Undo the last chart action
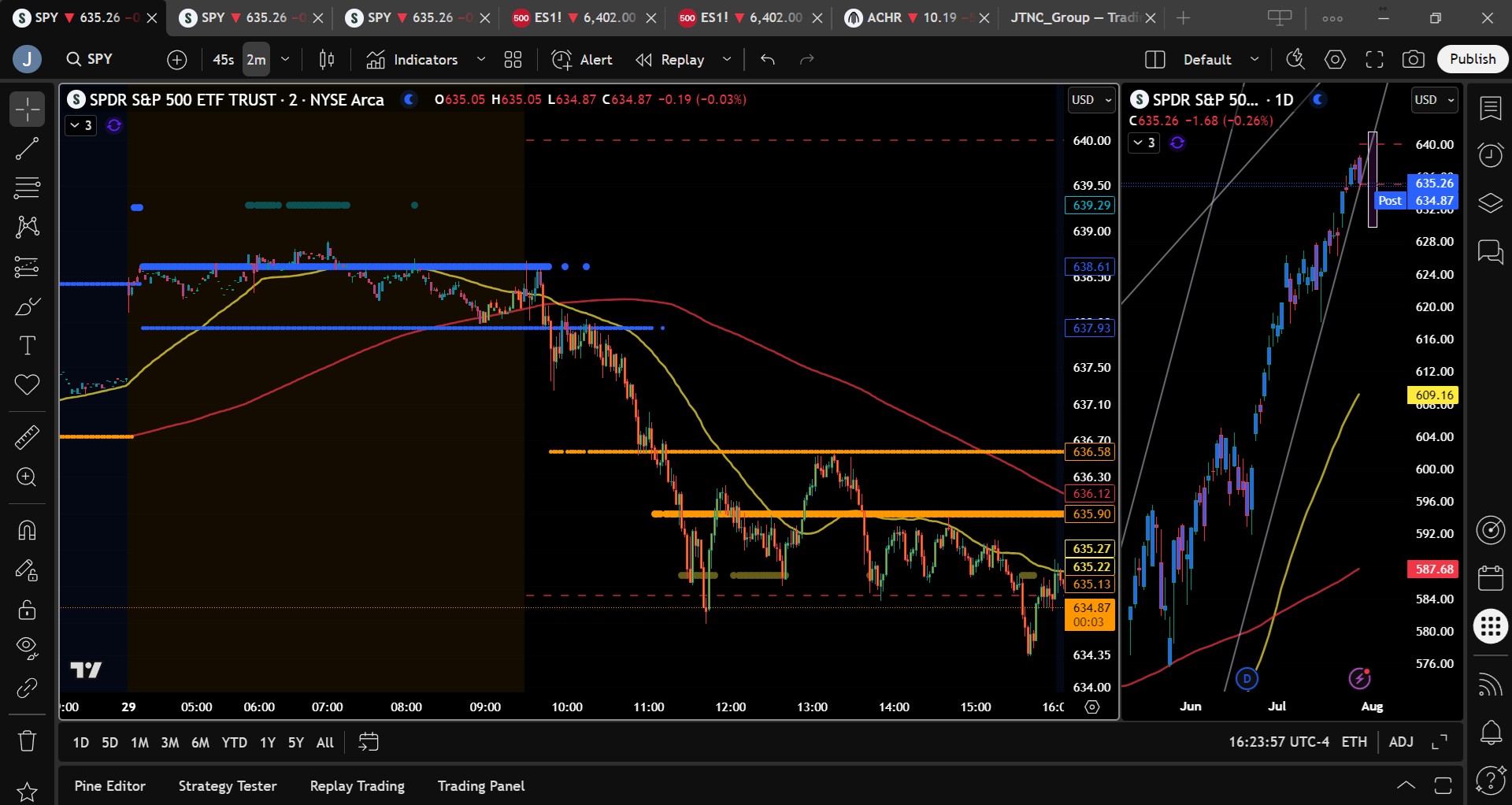 pos(768,59)
